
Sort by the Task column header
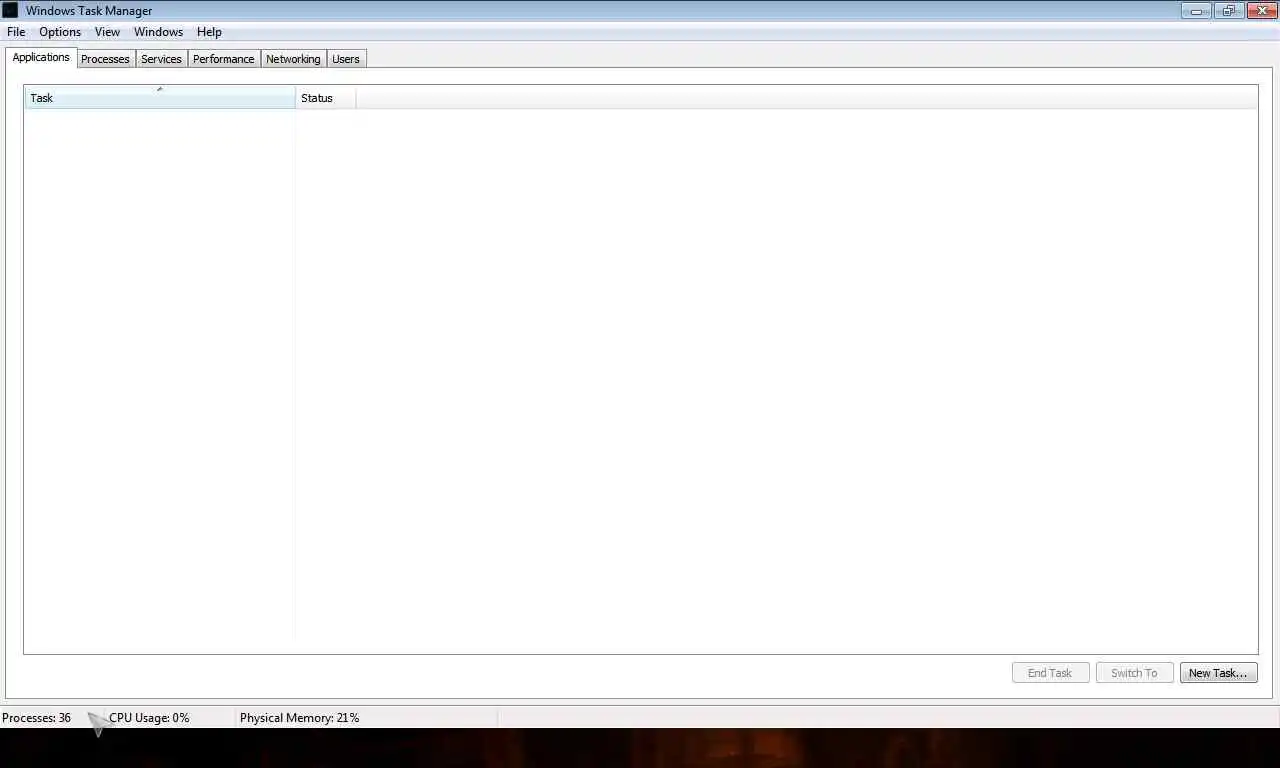pos(160,98)
